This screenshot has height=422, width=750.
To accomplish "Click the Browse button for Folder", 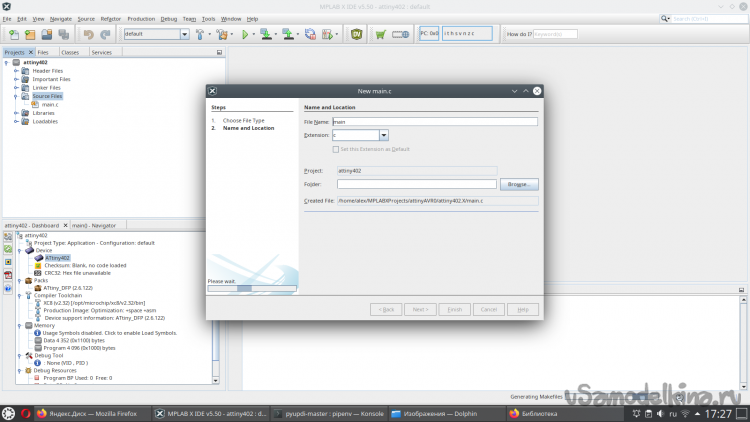I will (519, 184).
